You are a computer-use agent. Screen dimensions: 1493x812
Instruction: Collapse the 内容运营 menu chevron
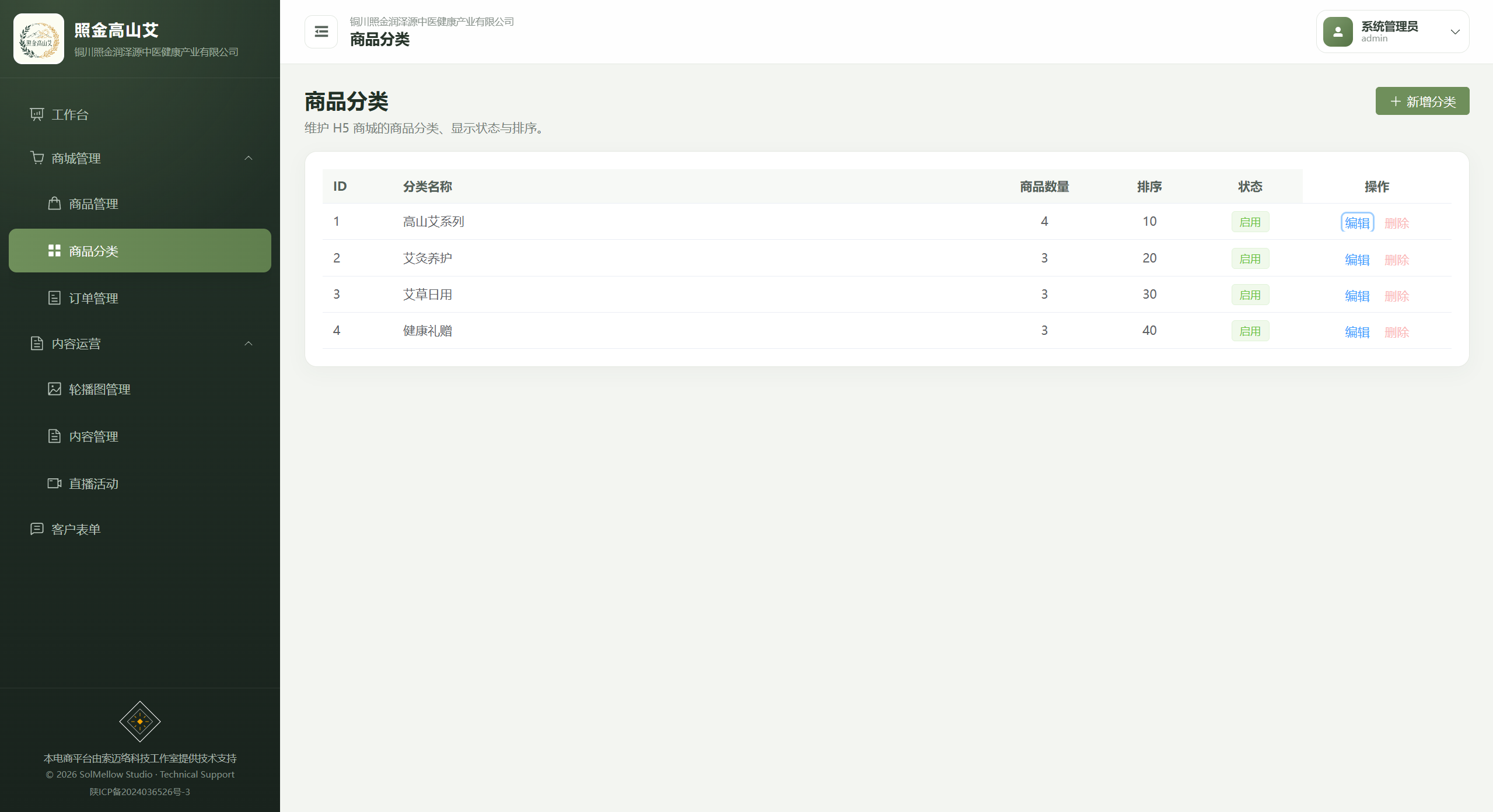249,344
